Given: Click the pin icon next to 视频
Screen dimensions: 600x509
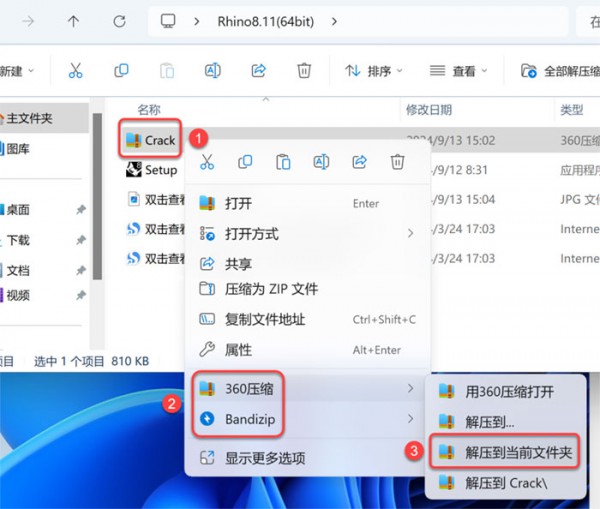Looking at the screenshot, I should (81, 295).
